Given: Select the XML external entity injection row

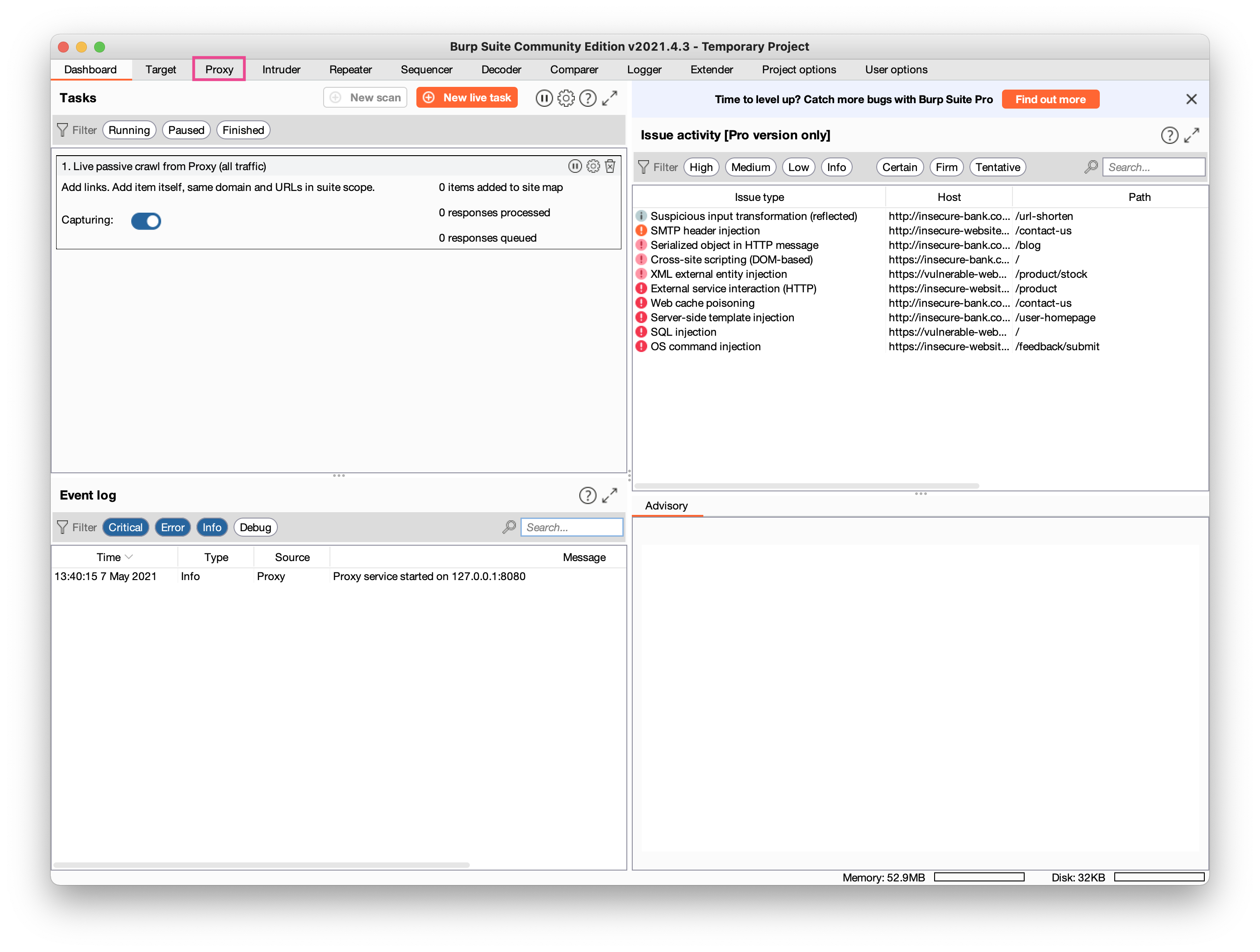Looking at the screenshot, I should pos(920,275).
